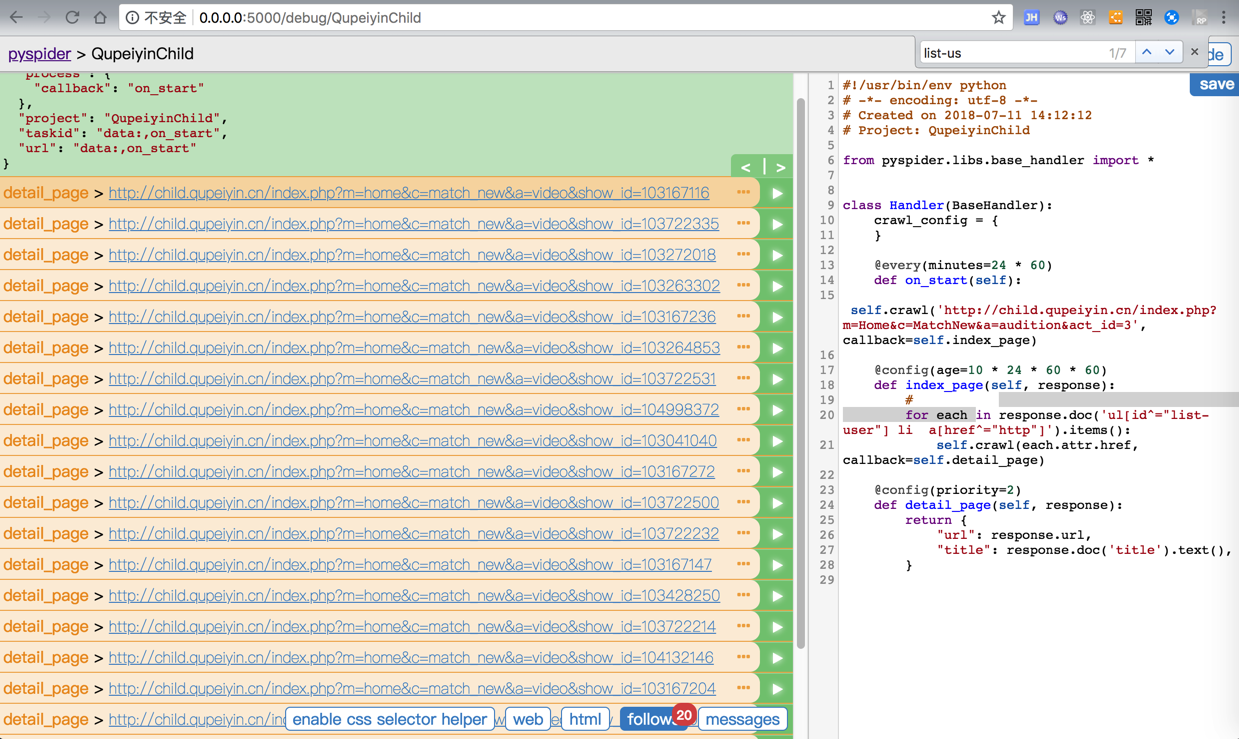Run the task for show_id=103041040
The height and width of the screenshot is (739, 1239).
point(777,441)
